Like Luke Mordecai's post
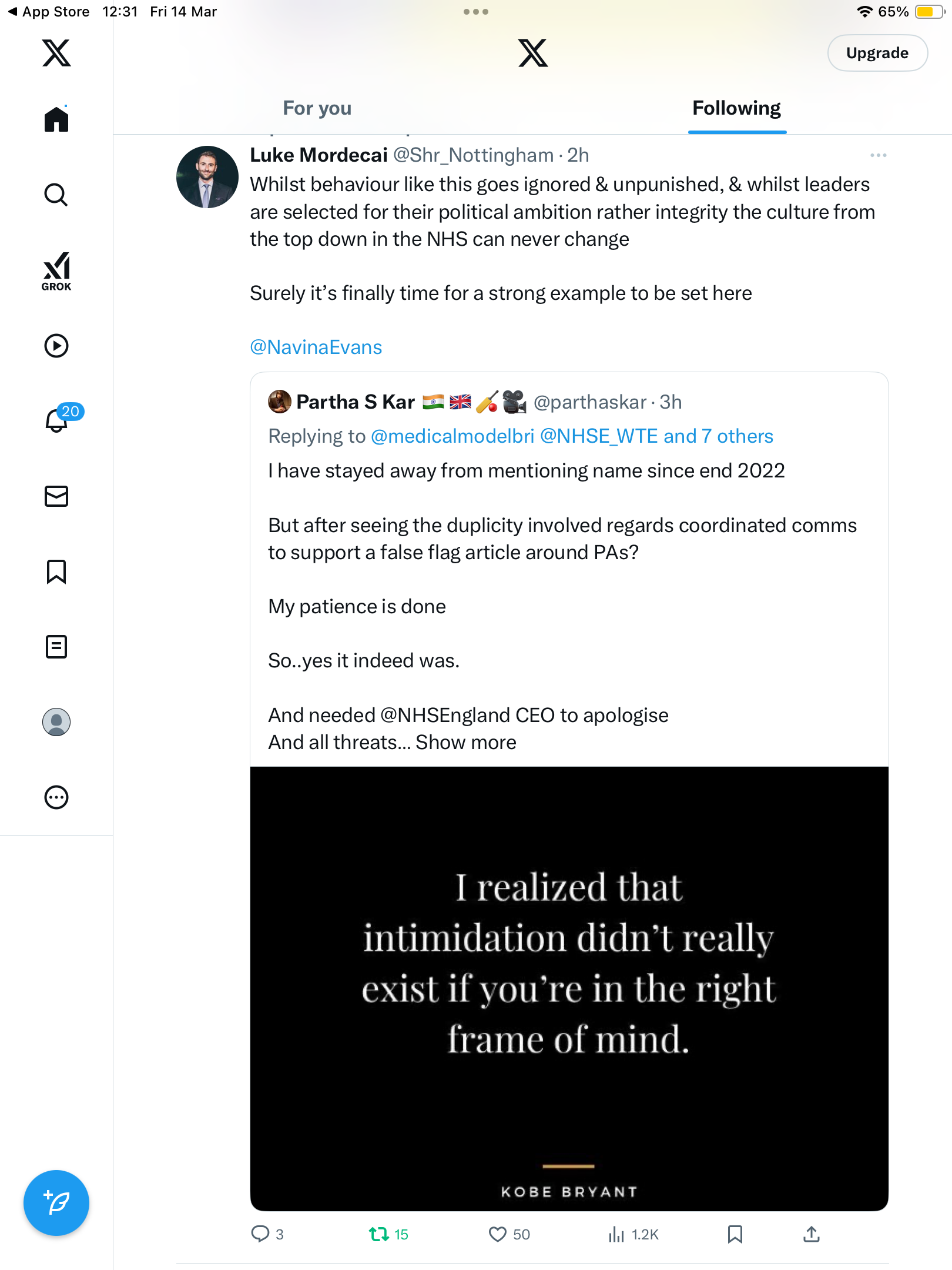952x1270 pixels. tap(509, 1234)
